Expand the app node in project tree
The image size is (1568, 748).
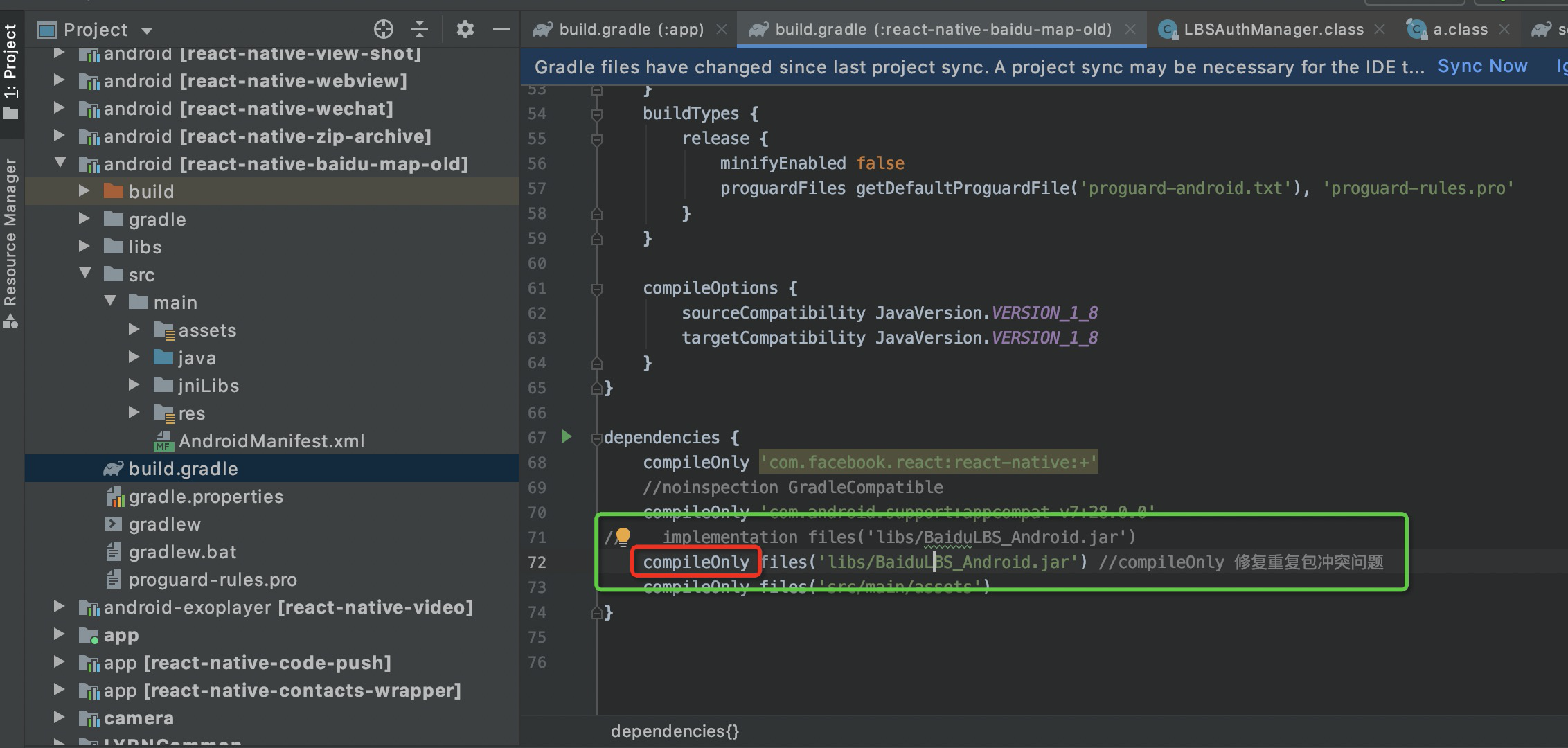[59, 635]
